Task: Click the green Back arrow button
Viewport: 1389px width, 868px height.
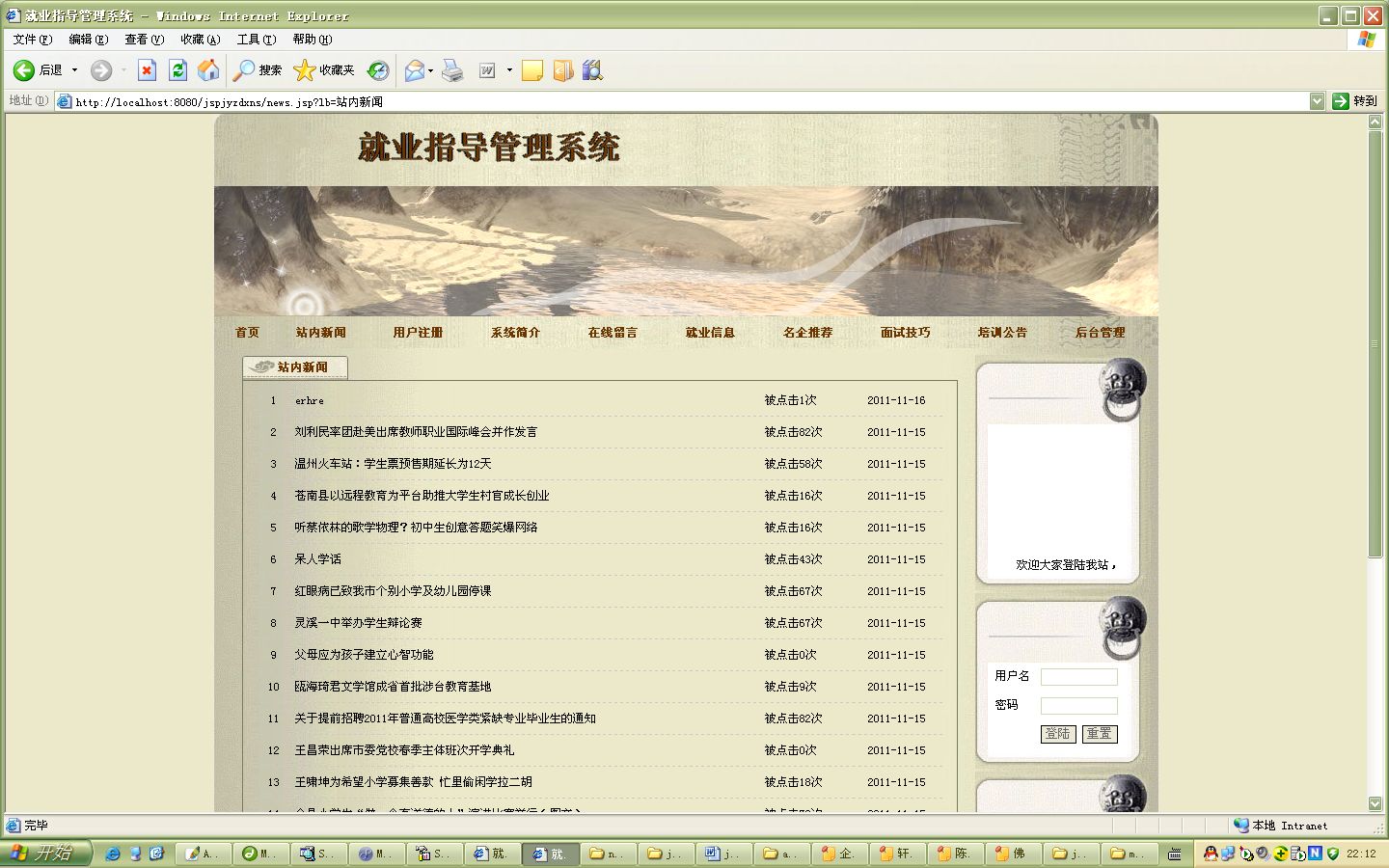Action: coord(24,70)
